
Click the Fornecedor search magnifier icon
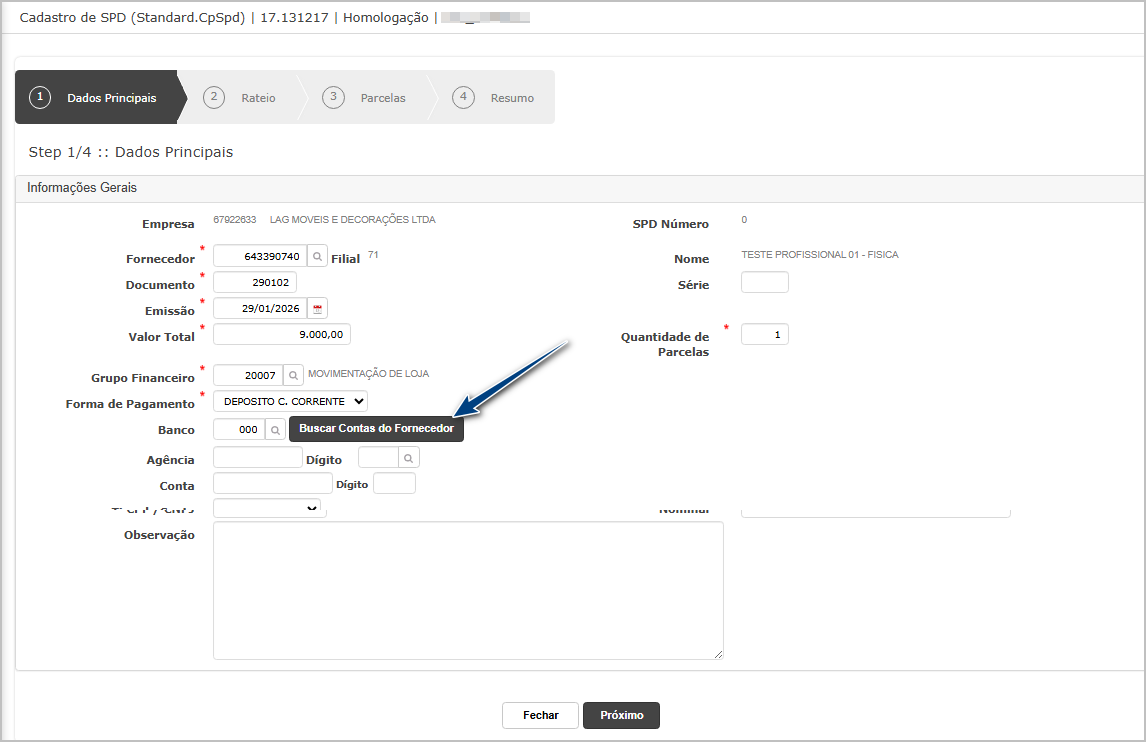click(x=317, y=257)
